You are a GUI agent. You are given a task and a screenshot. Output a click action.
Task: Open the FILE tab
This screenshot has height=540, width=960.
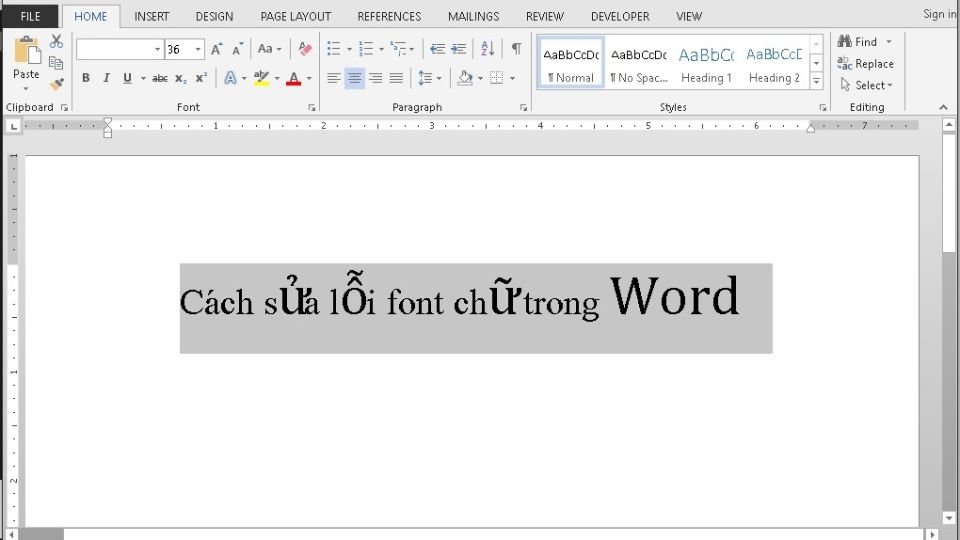pos(31,17)
